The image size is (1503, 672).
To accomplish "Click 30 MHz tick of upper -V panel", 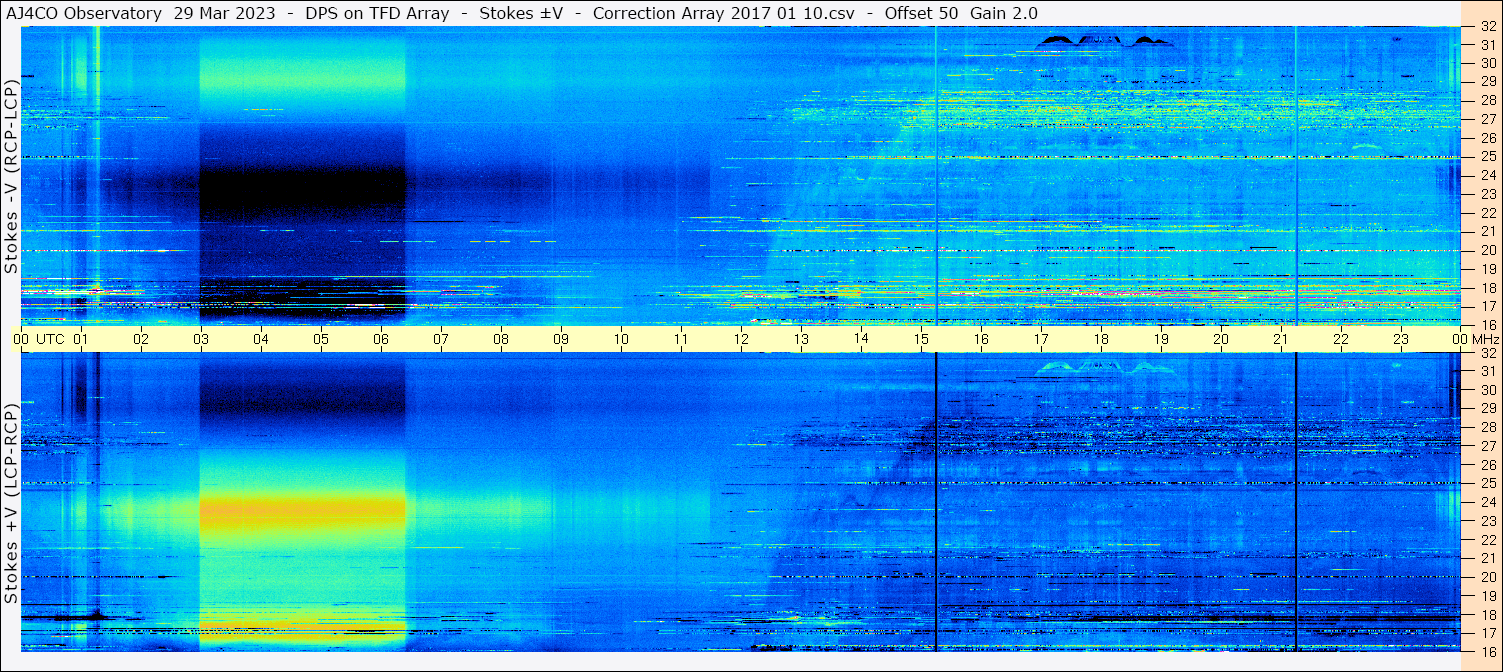I will (1487, 63).
